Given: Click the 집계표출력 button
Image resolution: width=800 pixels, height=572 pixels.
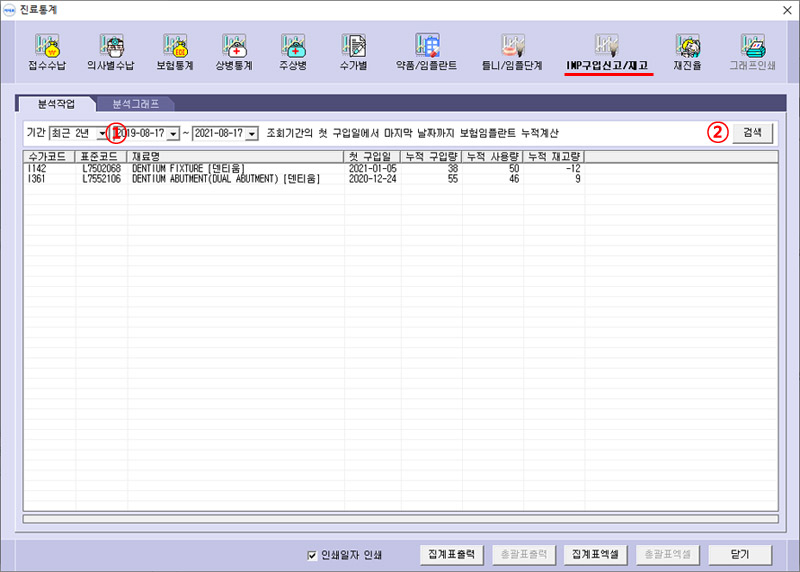Looking at the screenshot, I should [x=454, y=554].
